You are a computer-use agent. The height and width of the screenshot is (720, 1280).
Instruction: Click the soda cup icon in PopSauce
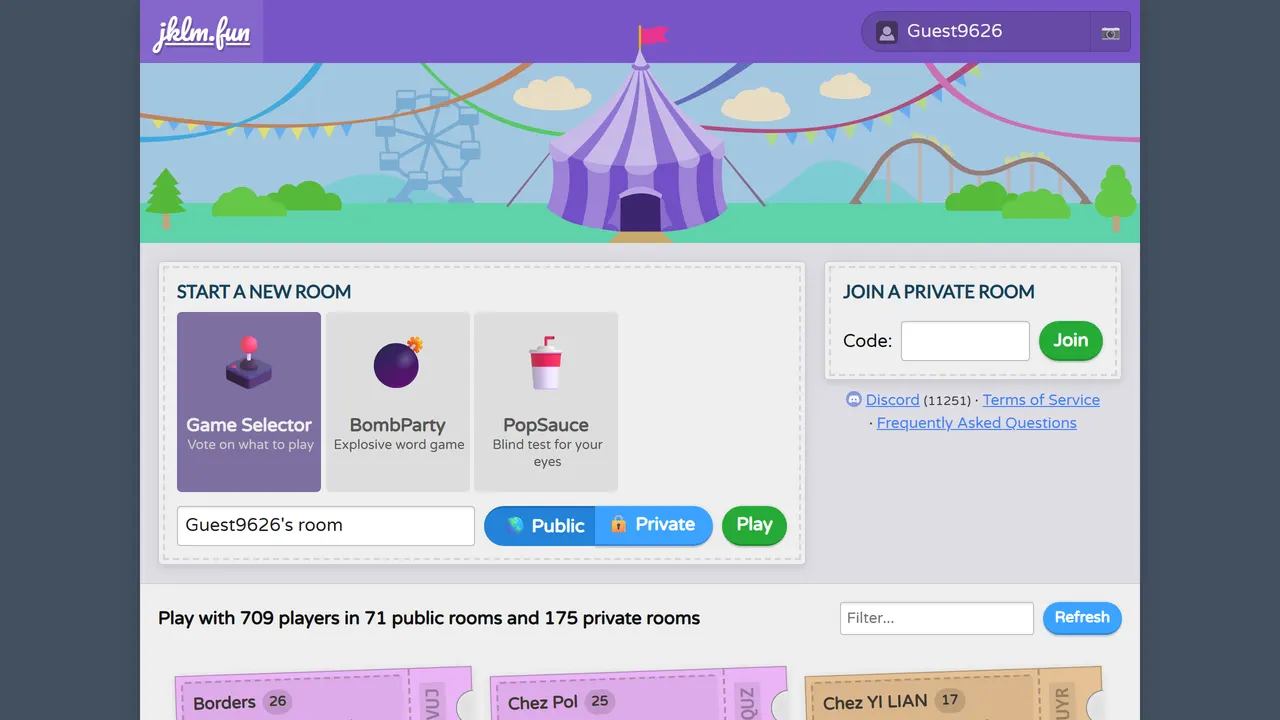(x=546, y=362)
